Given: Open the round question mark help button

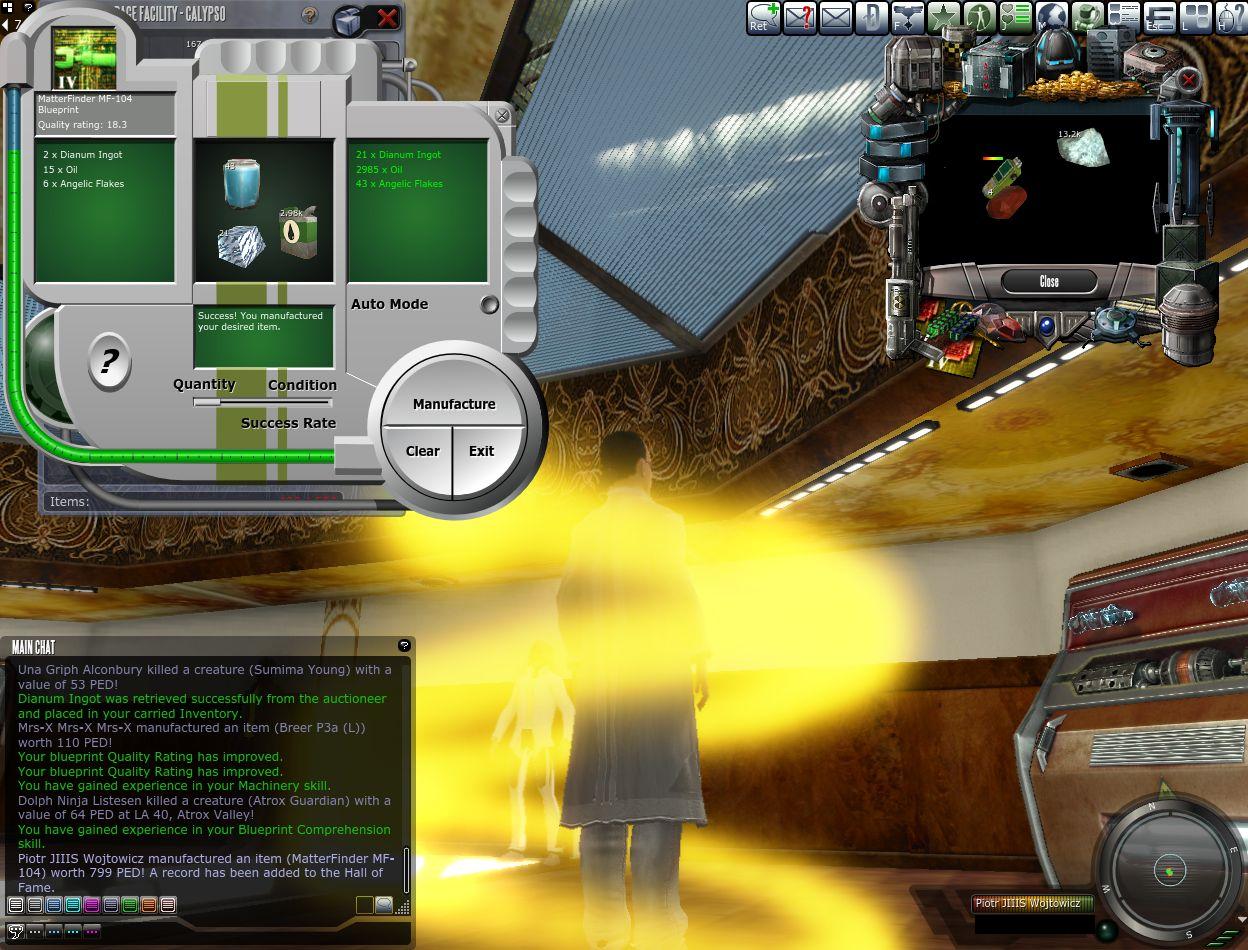Looking at the screenshot, I should point(109,360).
